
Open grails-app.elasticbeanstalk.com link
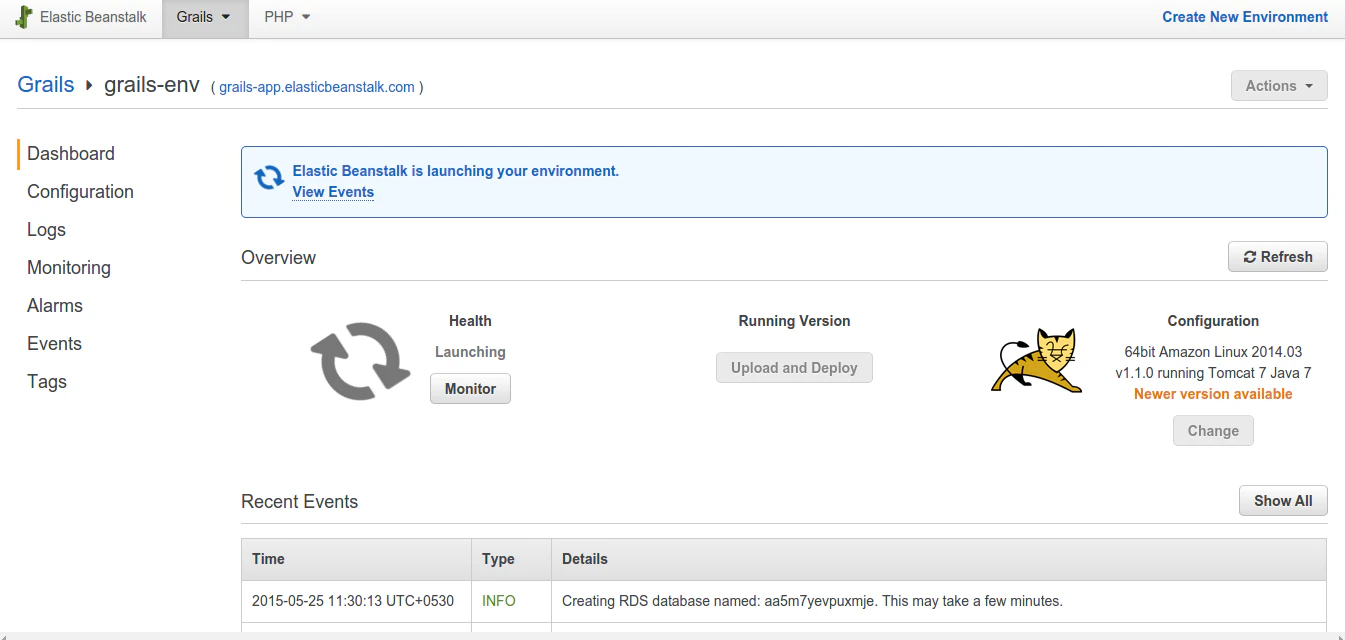pyautogui.click(x=317, y=87)
